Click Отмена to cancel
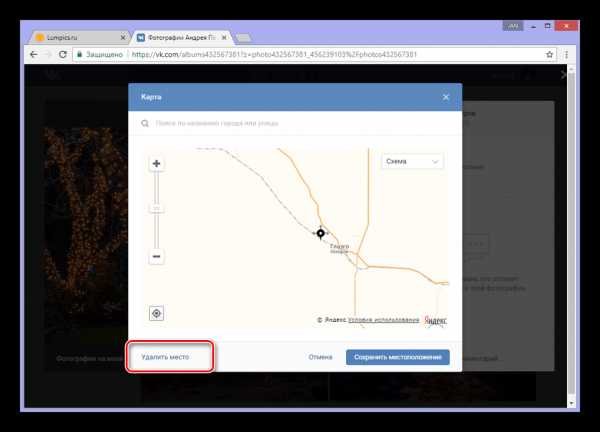The width and height of the screenshot is (600, 432). tap(320, 357)
